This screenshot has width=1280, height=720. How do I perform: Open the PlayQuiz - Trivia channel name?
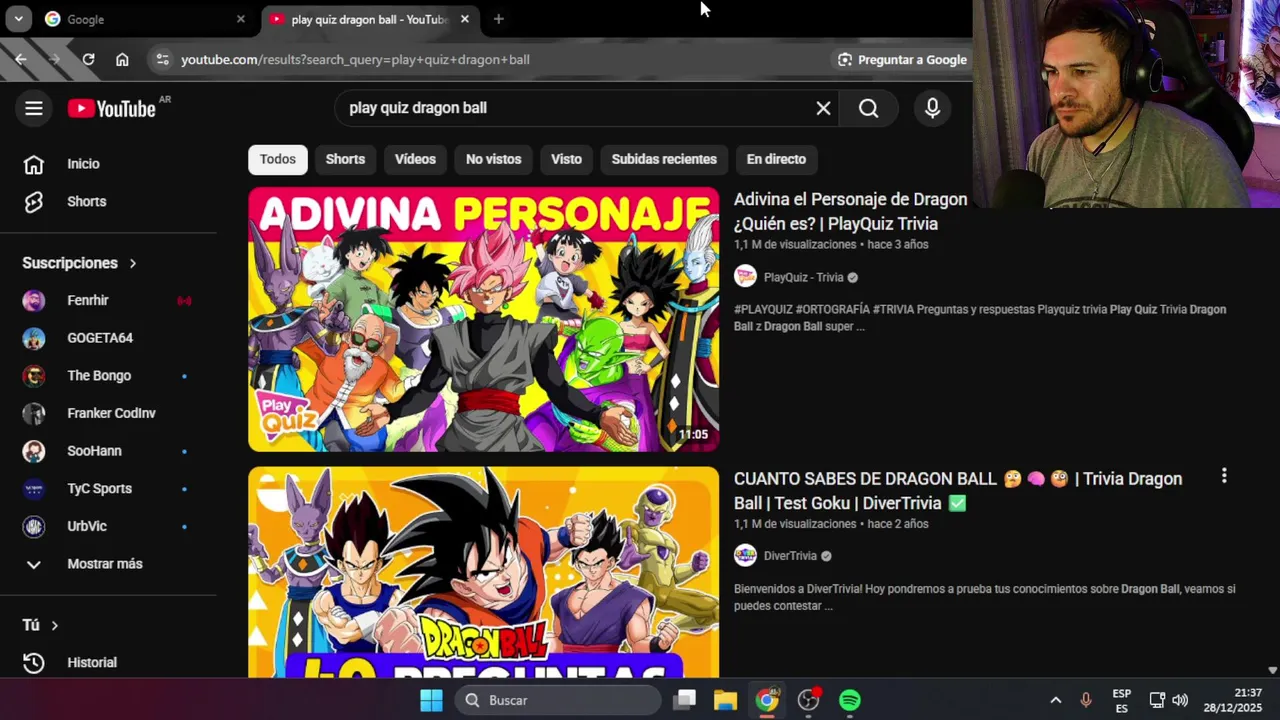coord(804,277)
